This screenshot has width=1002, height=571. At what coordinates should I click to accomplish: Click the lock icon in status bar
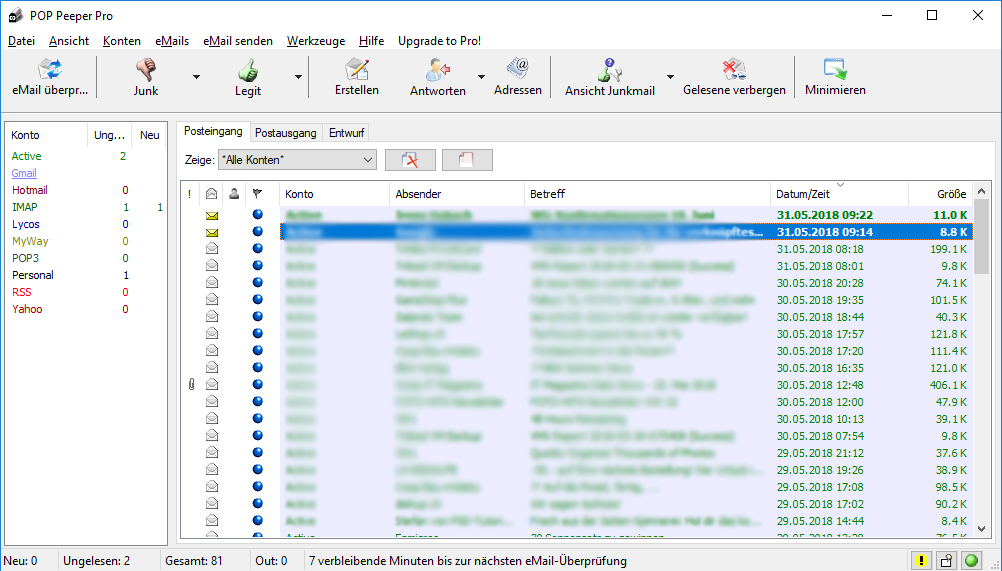946,561
